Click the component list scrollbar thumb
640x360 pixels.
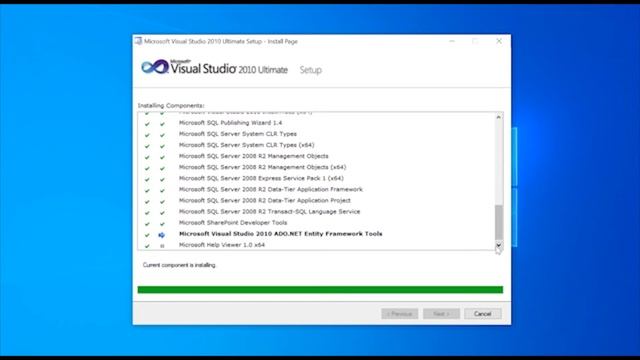click(x=499, y=222)
